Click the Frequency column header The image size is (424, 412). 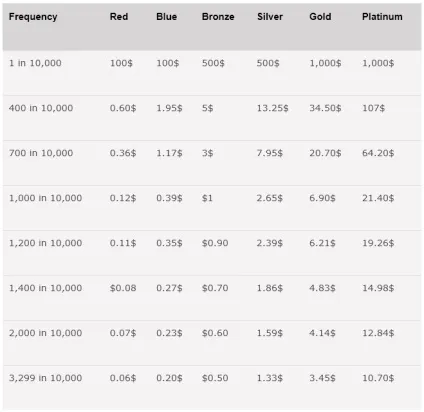[33, 17]
